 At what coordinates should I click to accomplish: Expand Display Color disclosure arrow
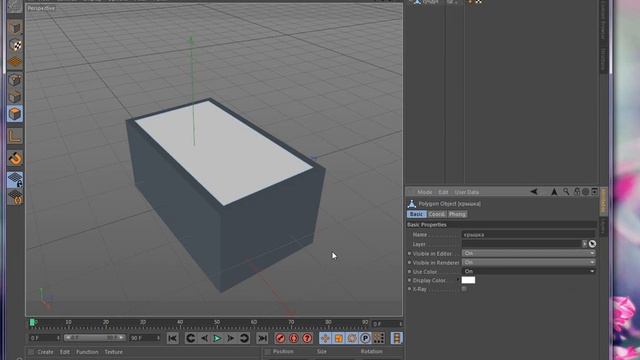458,280
